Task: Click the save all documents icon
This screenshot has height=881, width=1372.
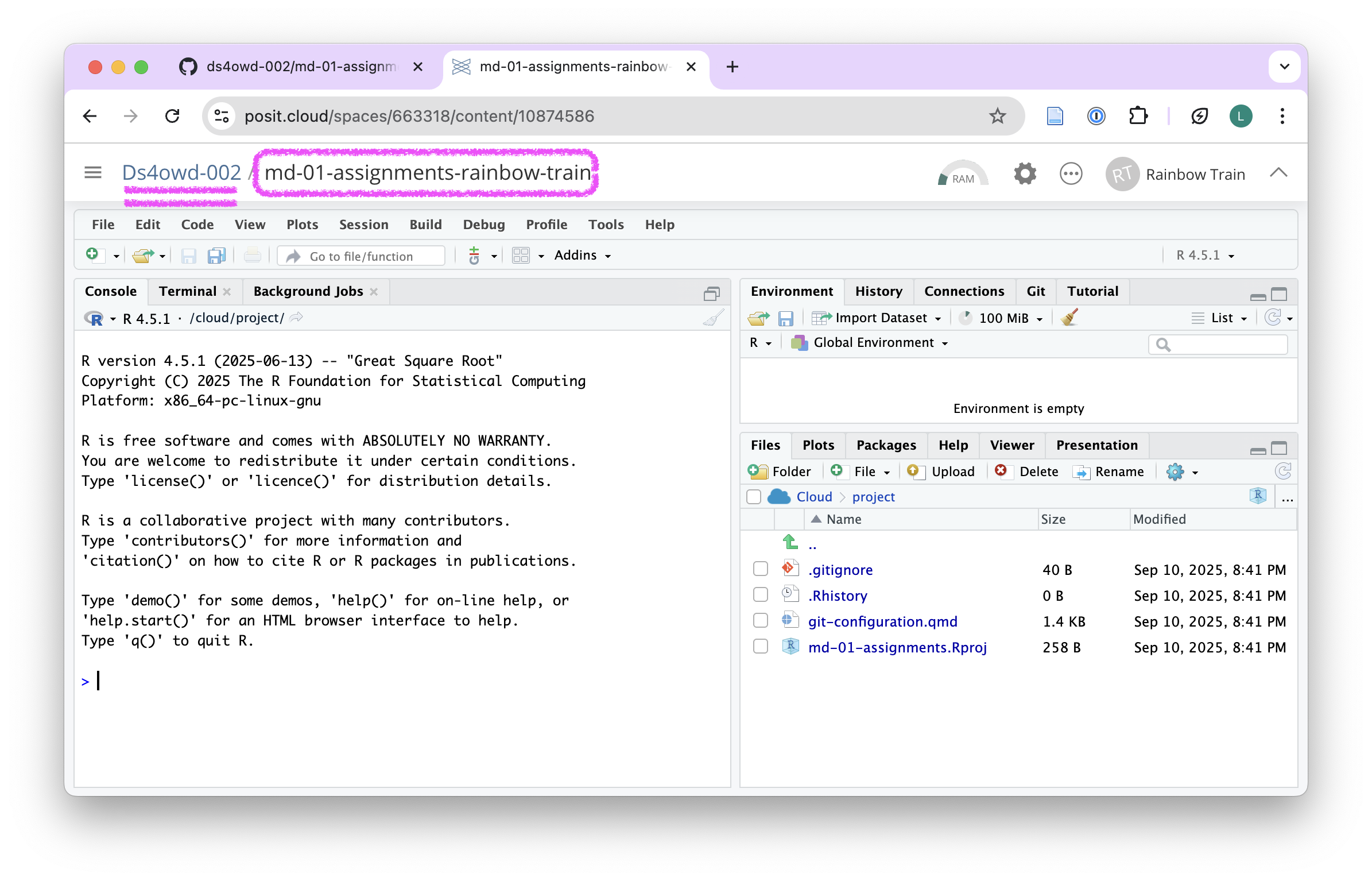Action: [x=216, y=256]
